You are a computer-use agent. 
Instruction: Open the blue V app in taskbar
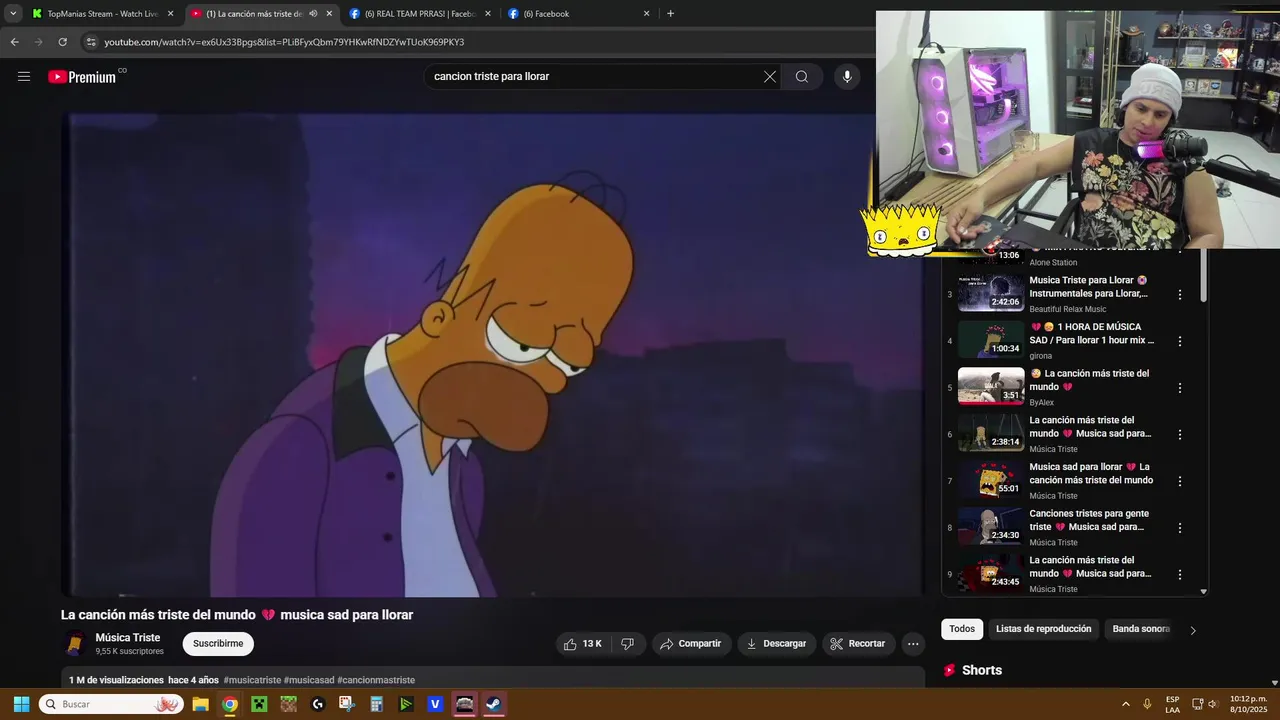pos(435,704)
